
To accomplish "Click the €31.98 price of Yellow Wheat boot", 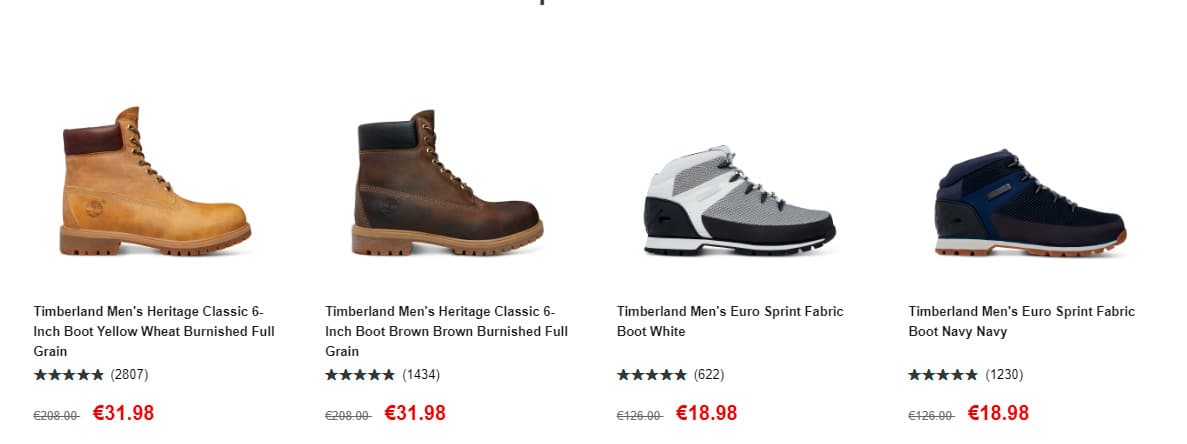I will pyautogui.click(x=123, y=413).
